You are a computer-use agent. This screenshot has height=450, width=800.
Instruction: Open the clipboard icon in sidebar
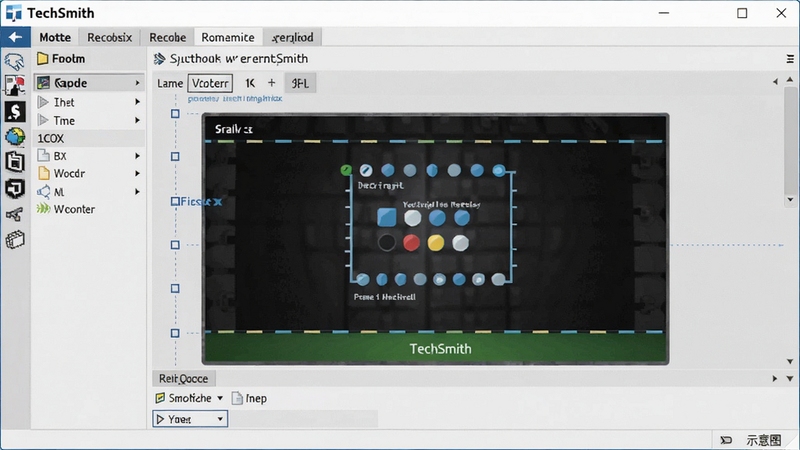[15, 162]
